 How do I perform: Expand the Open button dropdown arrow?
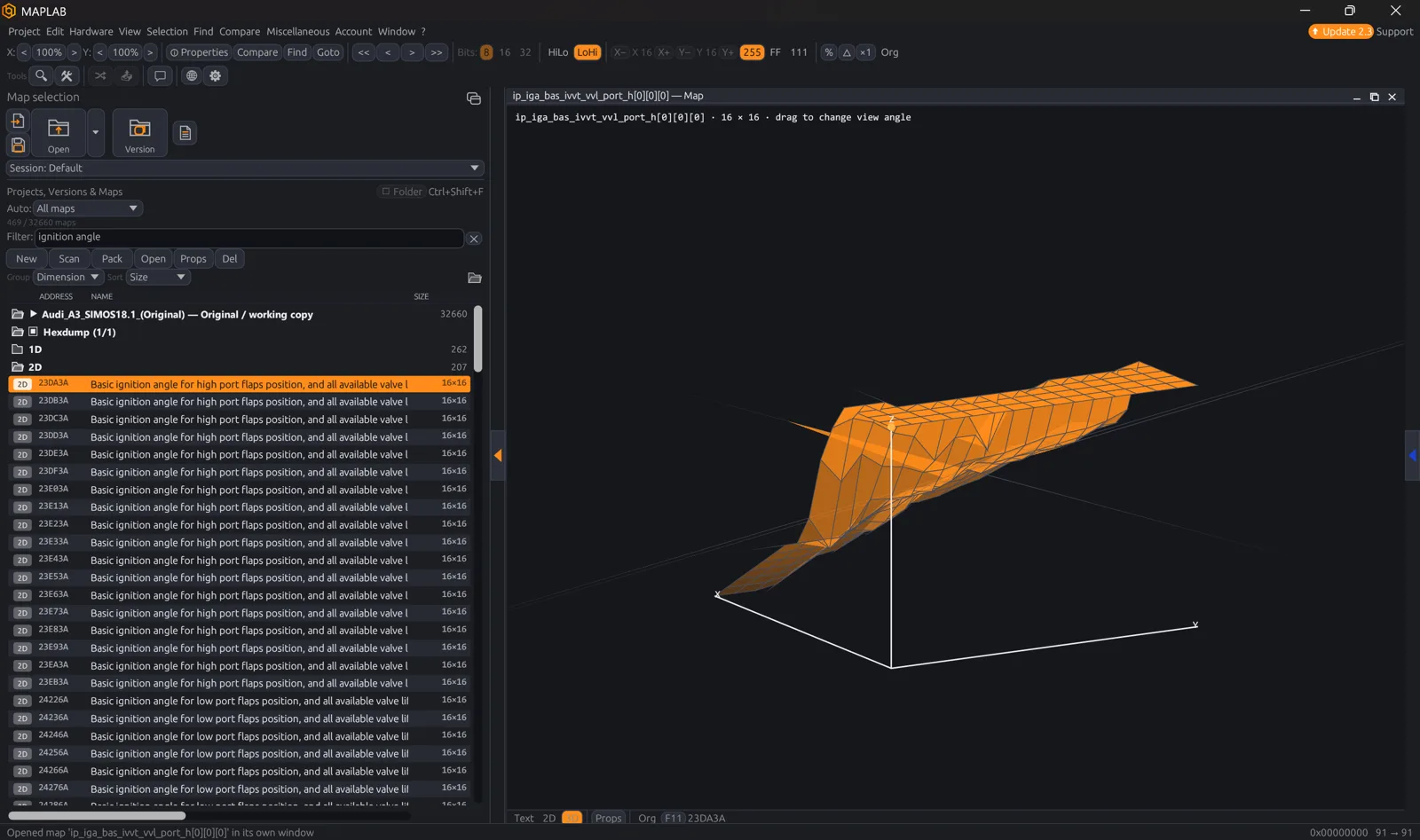(x=95, y=133)
